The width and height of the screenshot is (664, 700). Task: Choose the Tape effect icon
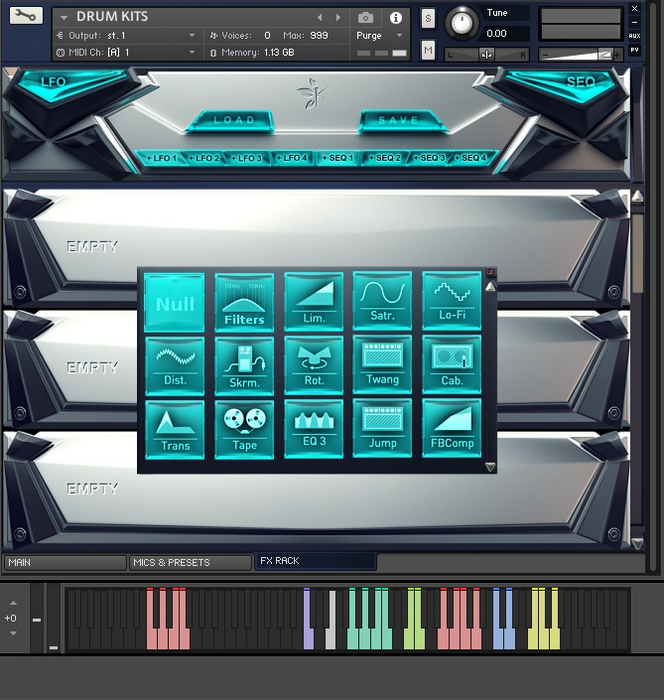pos(244,429)
